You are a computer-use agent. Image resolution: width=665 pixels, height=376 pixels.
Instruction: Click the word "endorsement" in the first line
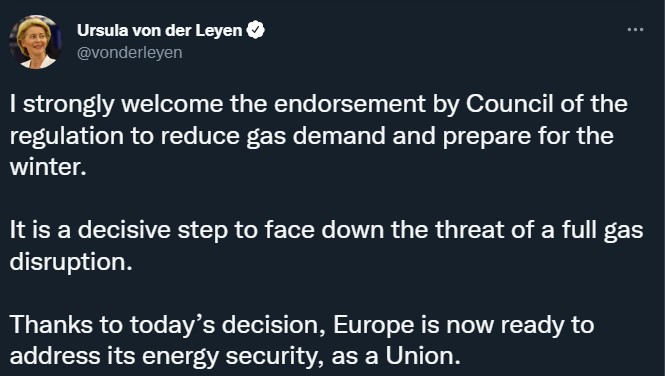(350, 104)
